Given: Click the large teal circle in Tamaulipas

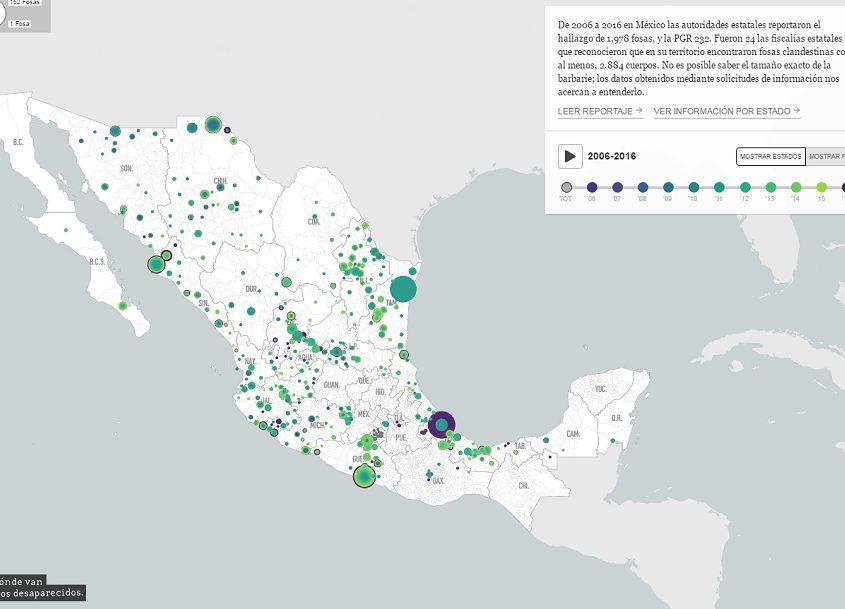Looking at the screenshot, I should (x=402, y=289).
